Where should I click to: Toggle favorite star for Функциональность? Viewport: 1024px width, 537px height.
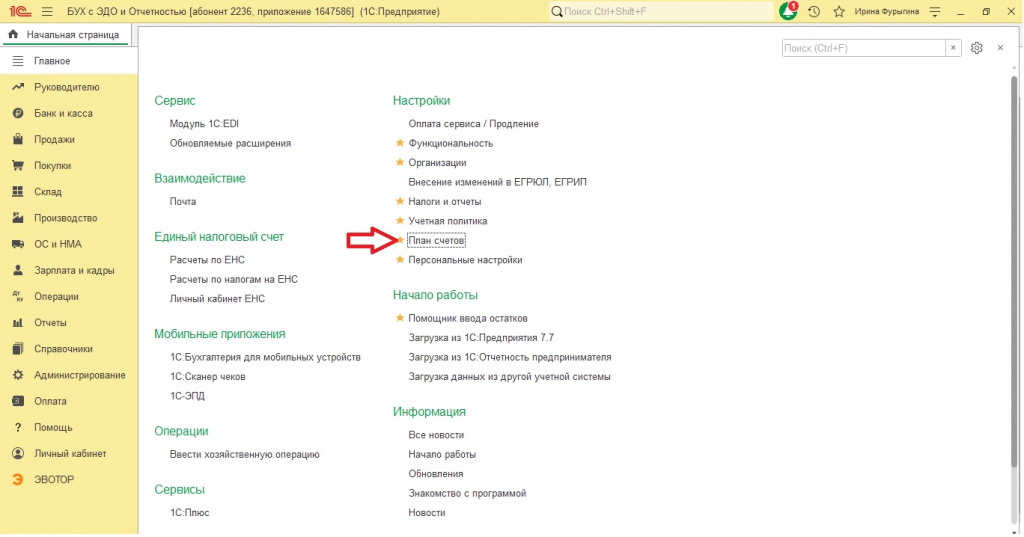(x=400, y=142)
